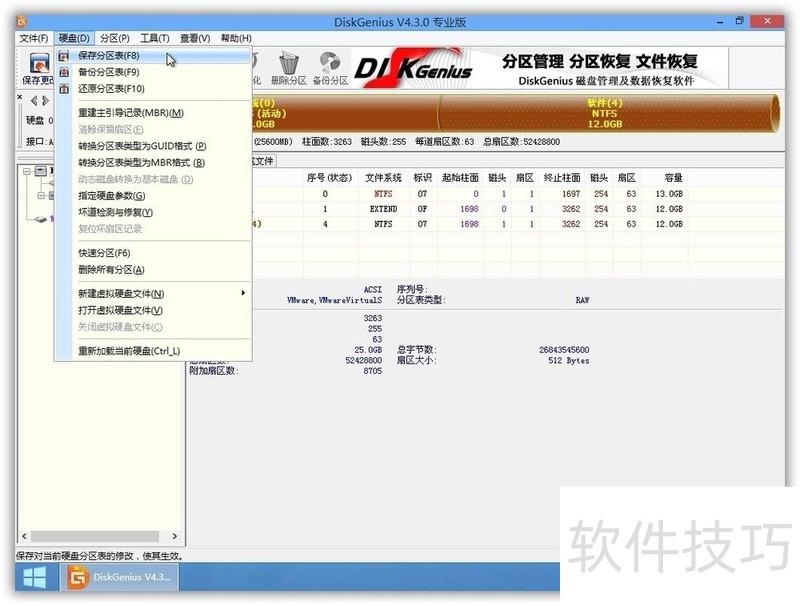The image size is (800, 606).
Task: Choose 转换分区表类型为GUID格式
Action: 153,146
